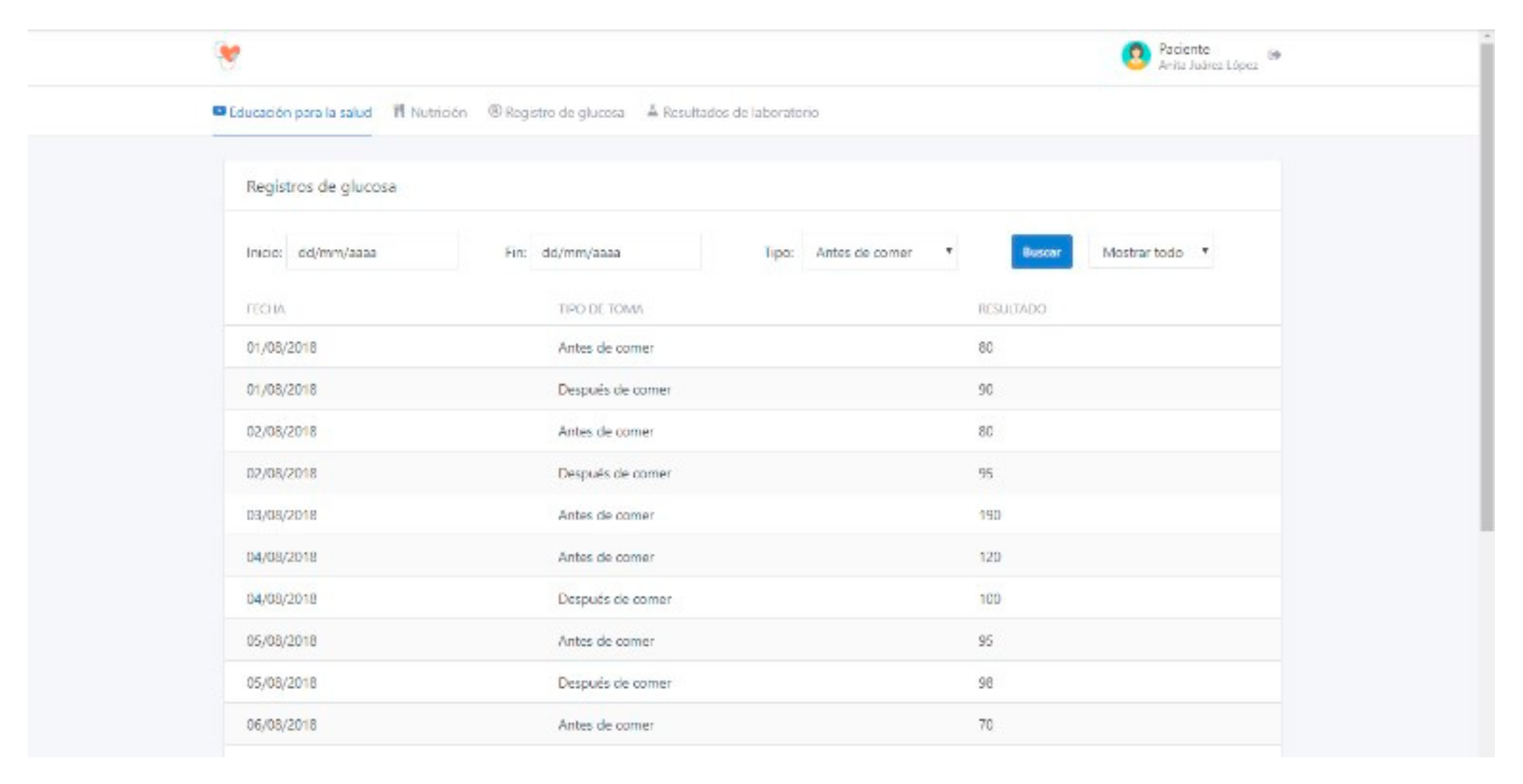Click the video icon before Educación para la salud

(219, 111)
